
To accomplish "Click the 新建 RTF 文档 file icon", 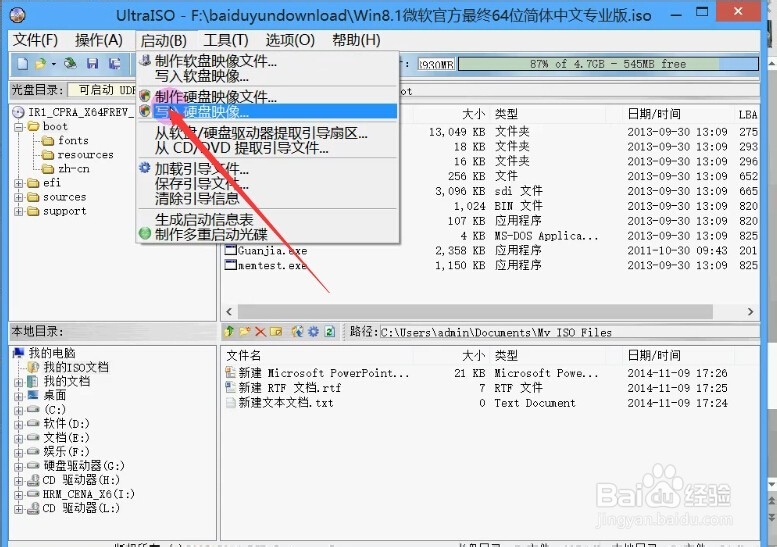I will (230, 387).
